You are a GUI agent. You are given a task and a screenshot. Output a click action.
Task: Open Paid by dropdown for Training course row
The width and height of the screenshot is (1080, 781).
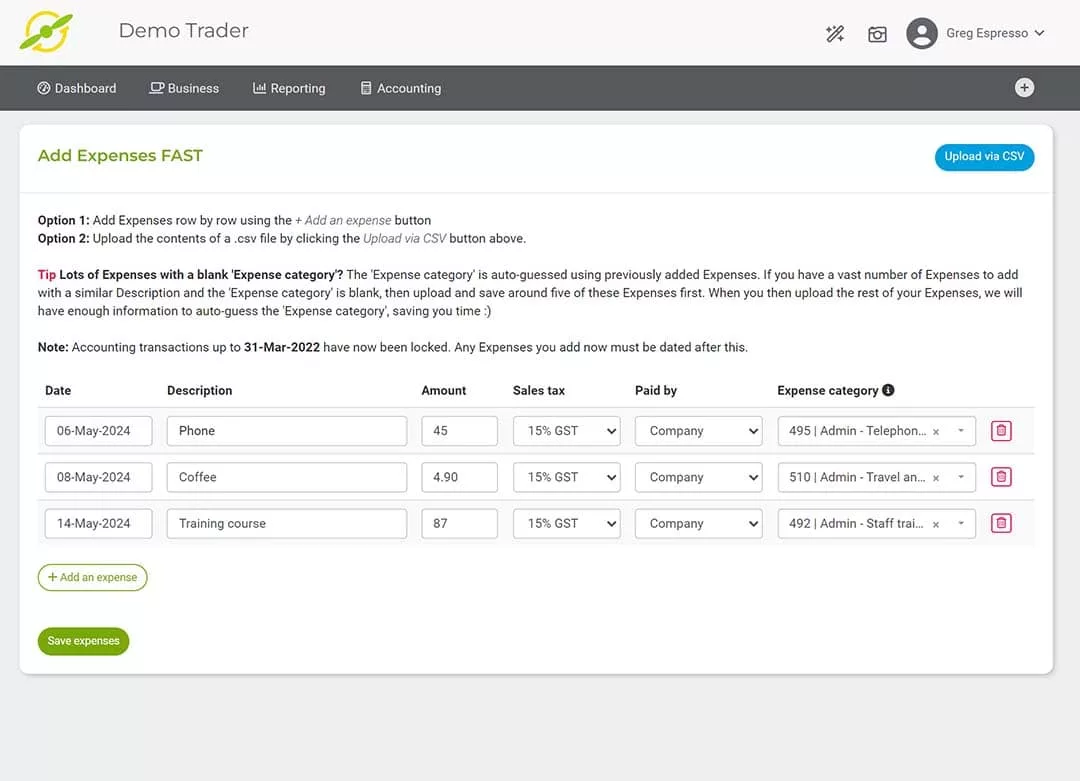point(698,523)
